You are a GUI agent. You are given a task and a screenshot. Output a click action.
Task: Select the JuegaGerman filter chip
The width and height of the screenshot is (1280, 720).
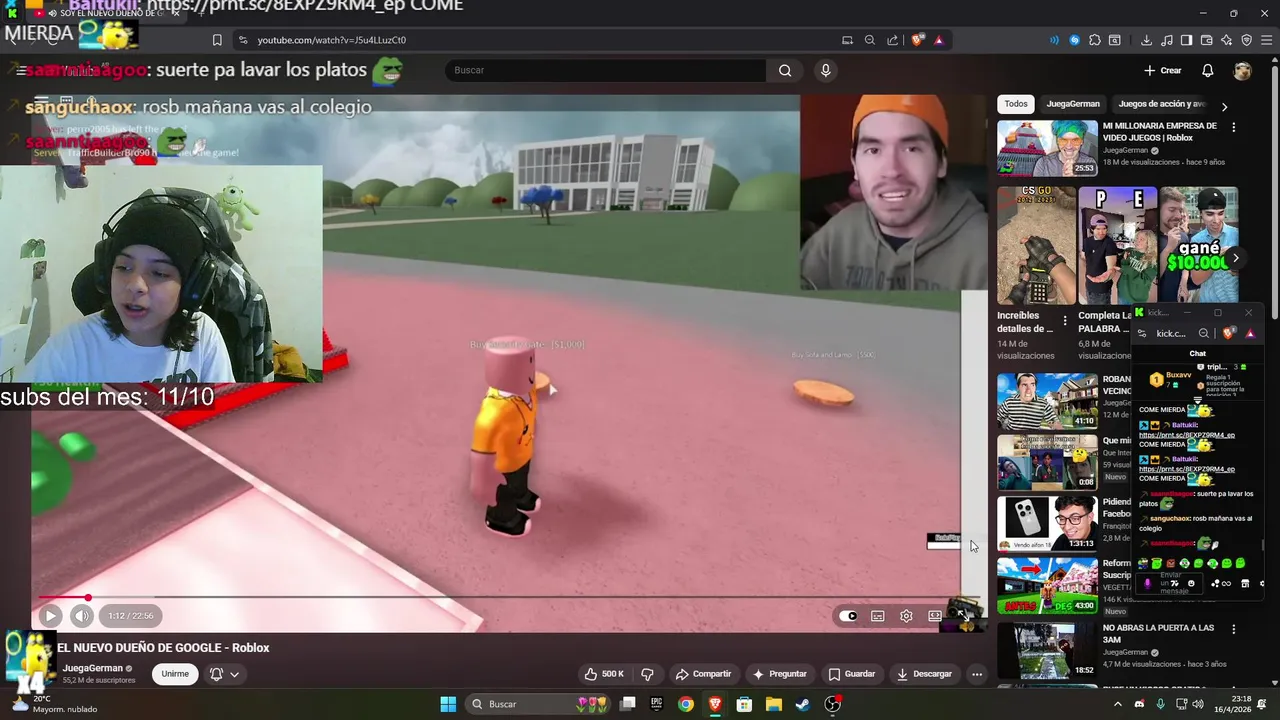(1073, 104)
